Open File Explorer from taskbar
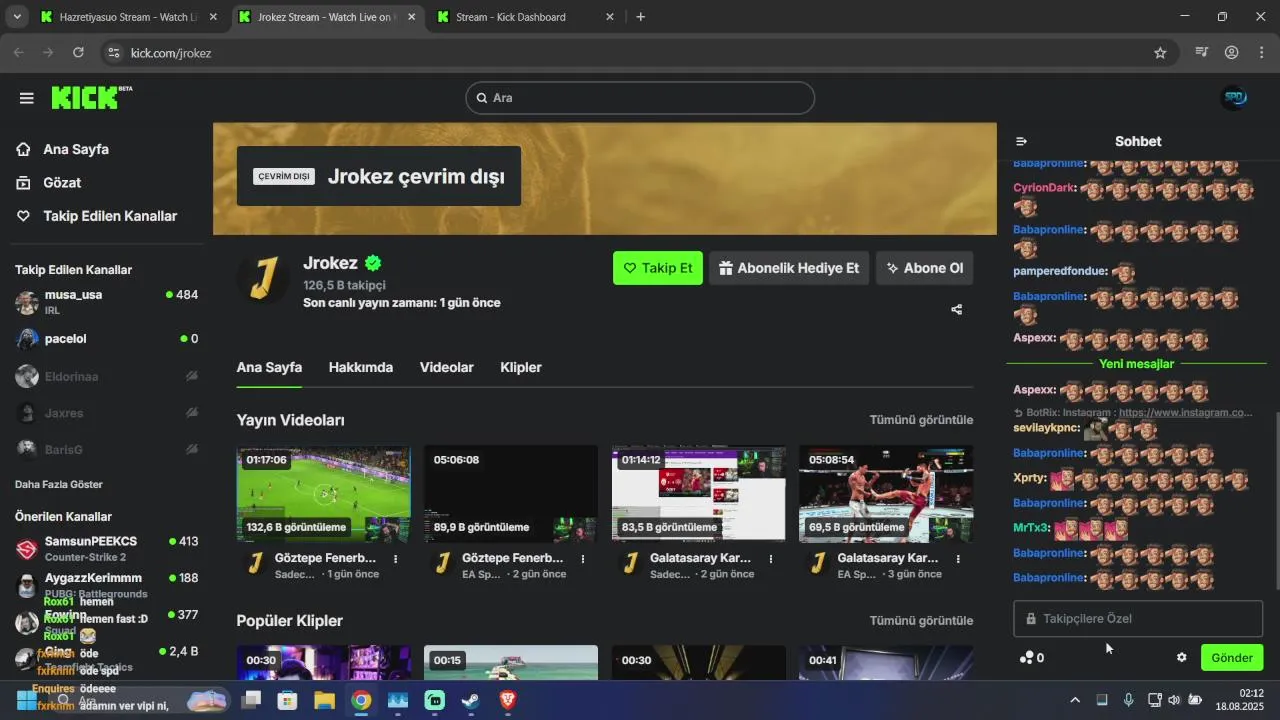The image size is (1280, 720). (x=324, y=700)
